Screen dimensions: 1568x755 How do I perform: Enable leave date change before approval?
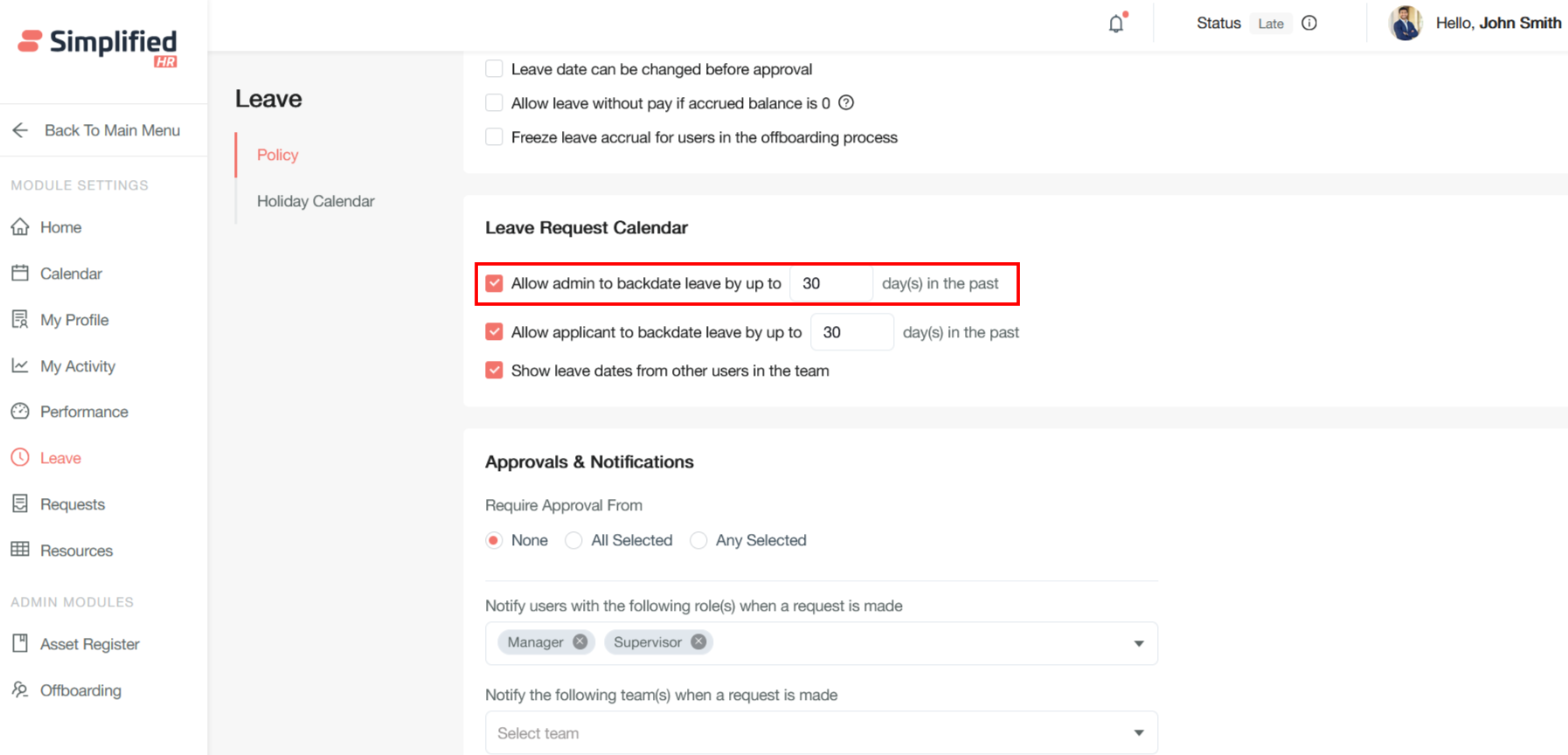[x=495, y=69]
